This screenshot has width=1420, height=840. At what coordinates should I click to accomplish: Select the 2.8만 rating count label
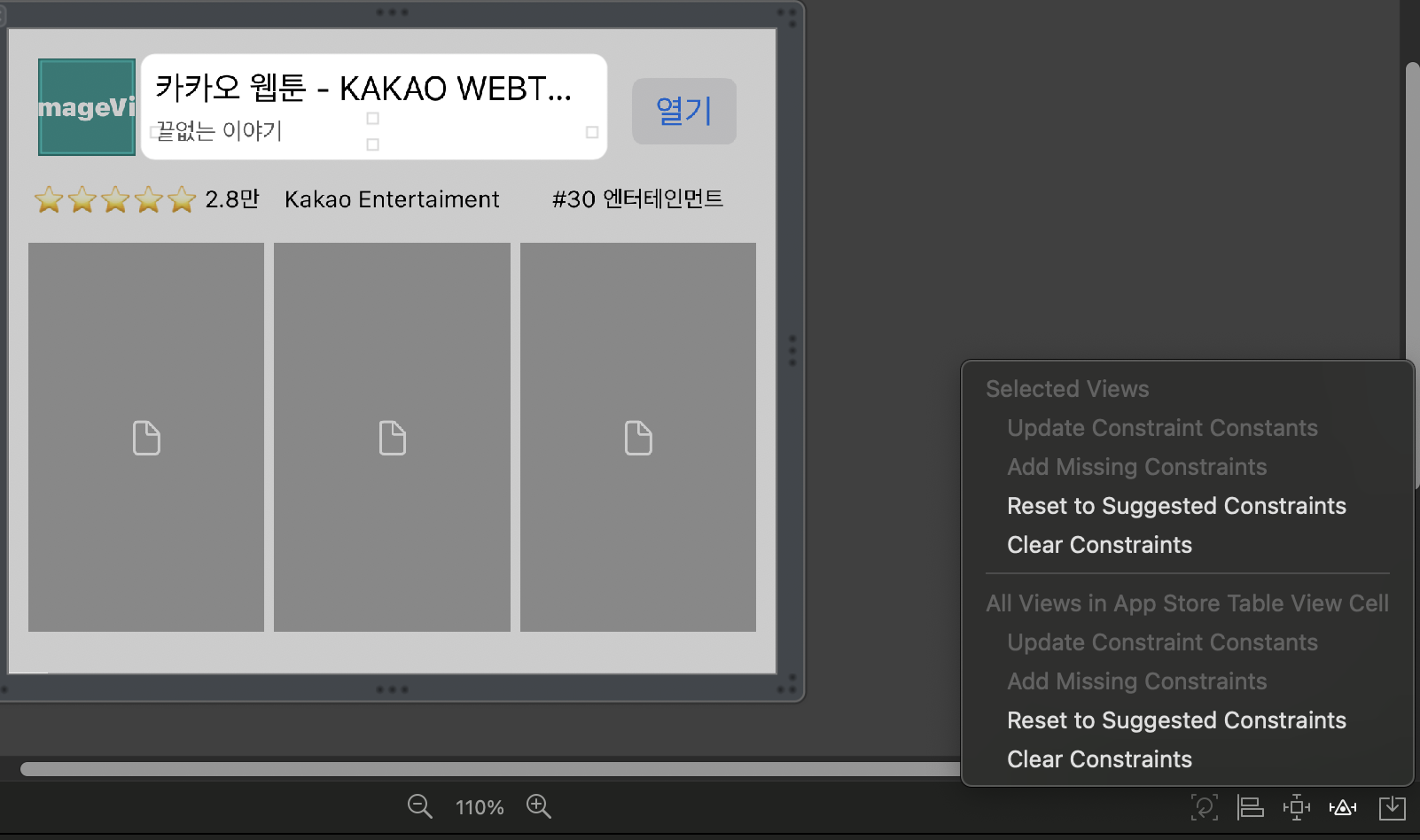click(x=232, y=198)
